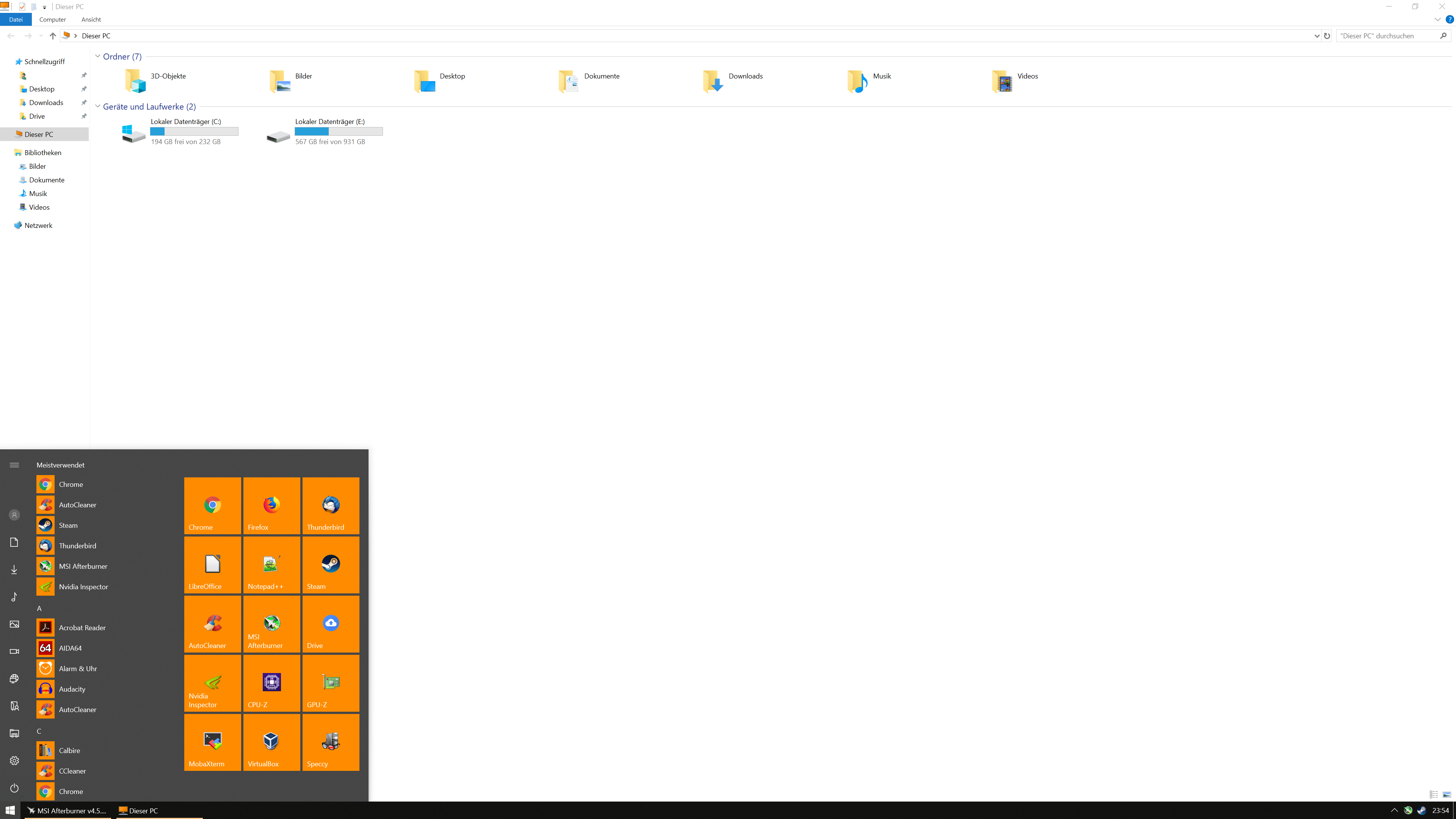Viewport: 1456px width, 819px height.
Task: Select Lokaler Datenträger (E:) usage bar
Action: [x=339, y=132]
